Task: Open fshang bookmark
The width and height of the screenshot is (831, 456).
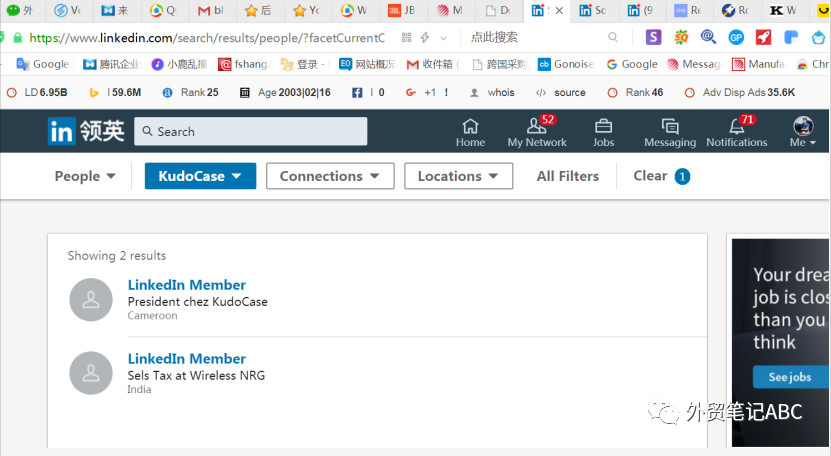Action: pos(244,64)
